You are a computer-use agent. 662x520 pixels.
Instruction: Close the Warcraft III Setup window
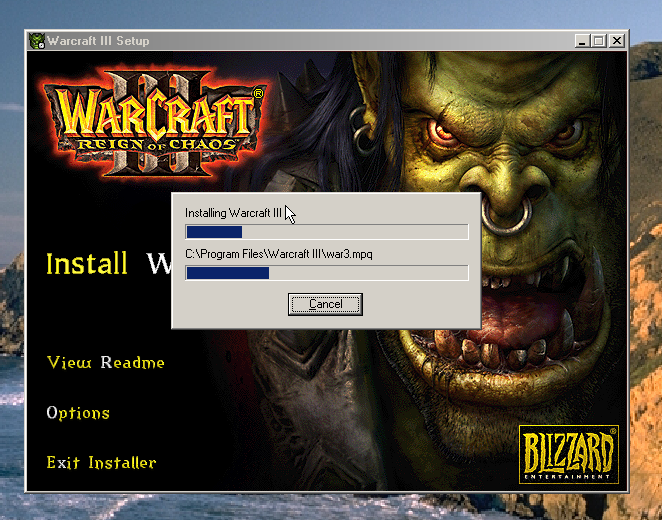click(x=617, y=41)
